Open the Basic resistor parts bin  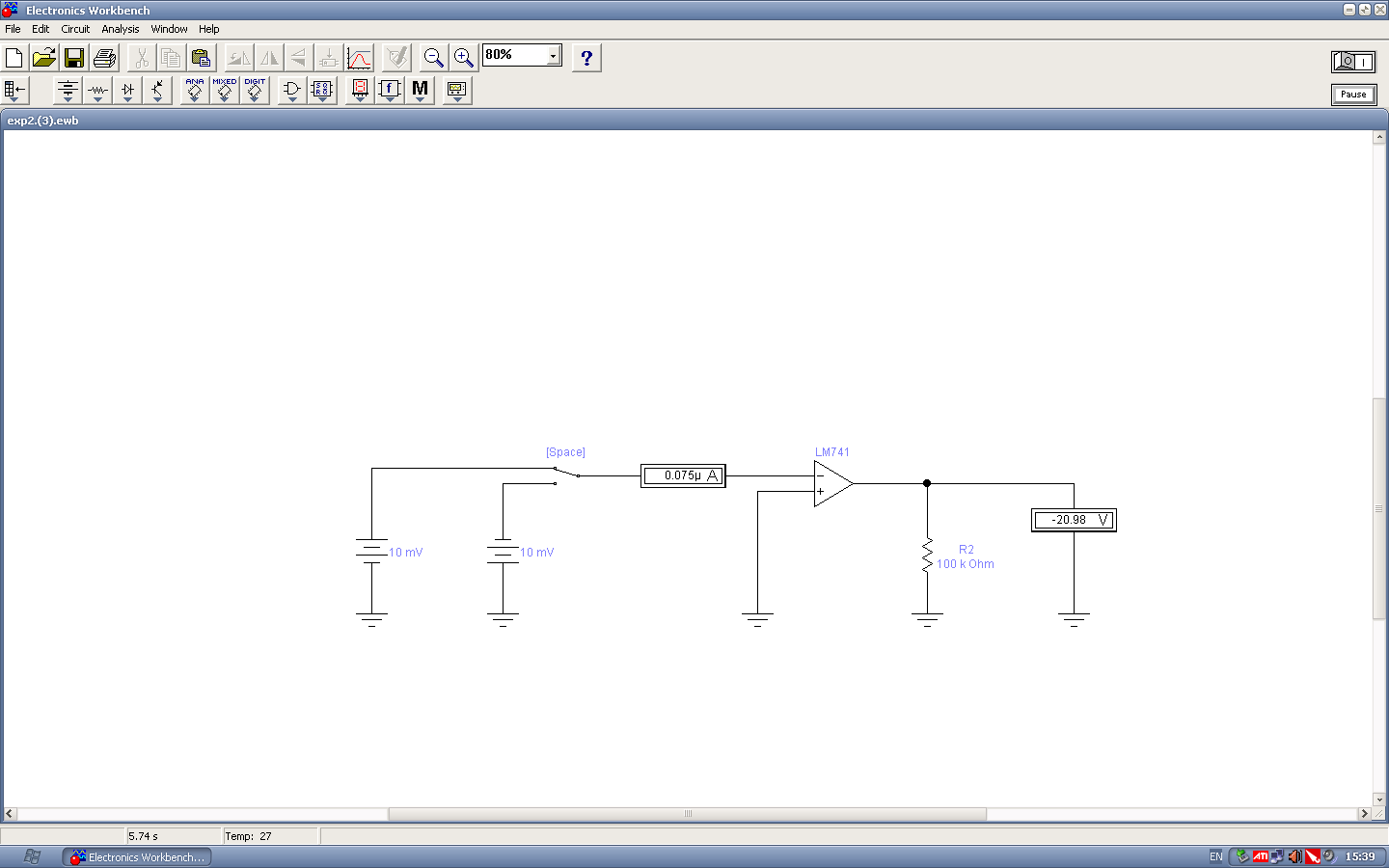click(97, 91)
